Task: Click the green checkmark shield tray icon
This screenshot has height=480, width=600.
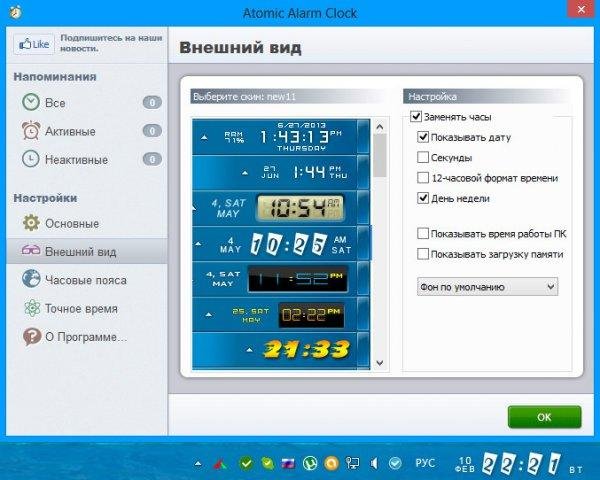Action: pyautogui.click(x=246, y=464)
